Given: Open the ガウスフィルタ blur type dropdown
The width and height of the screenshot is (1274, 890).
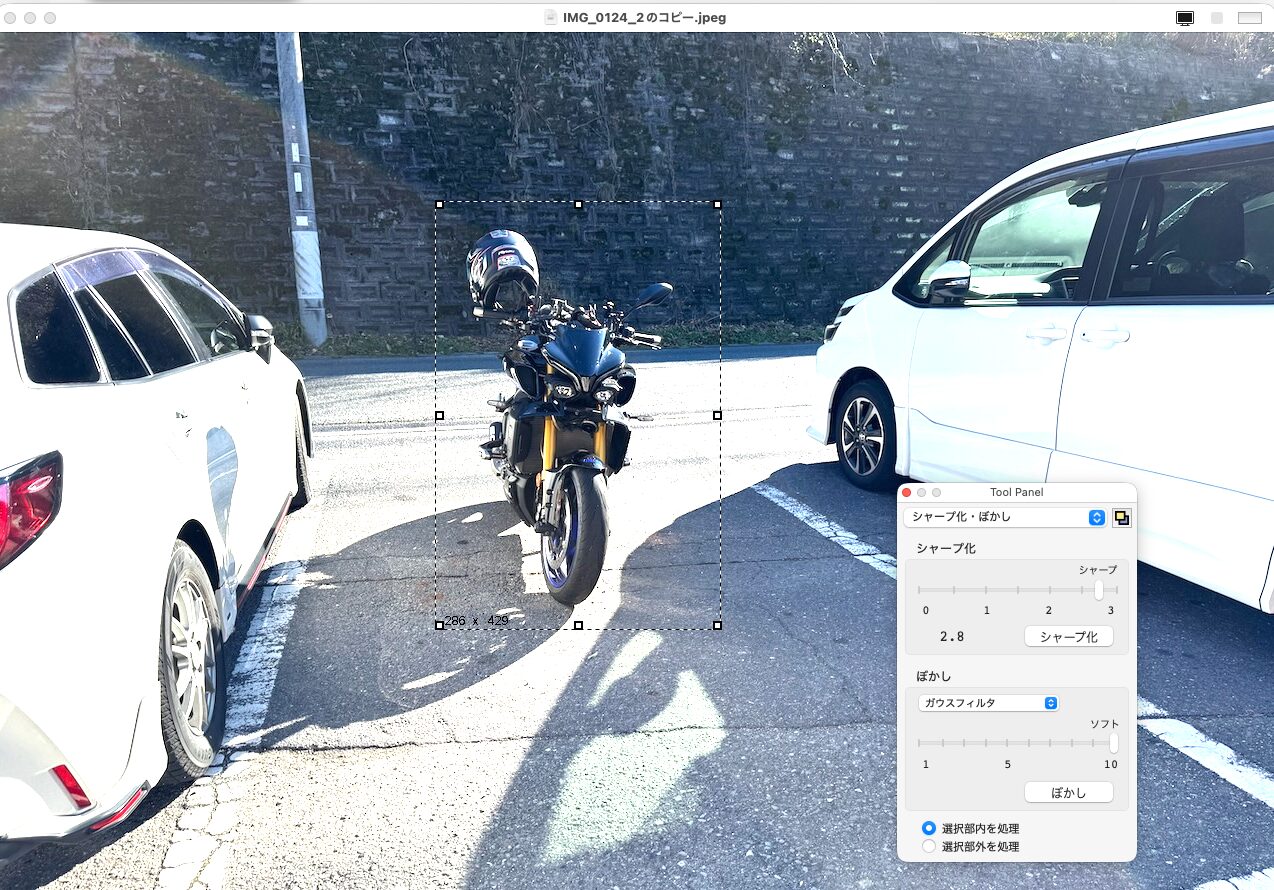Looking at the screenshot, I should [x=987, y=703].
